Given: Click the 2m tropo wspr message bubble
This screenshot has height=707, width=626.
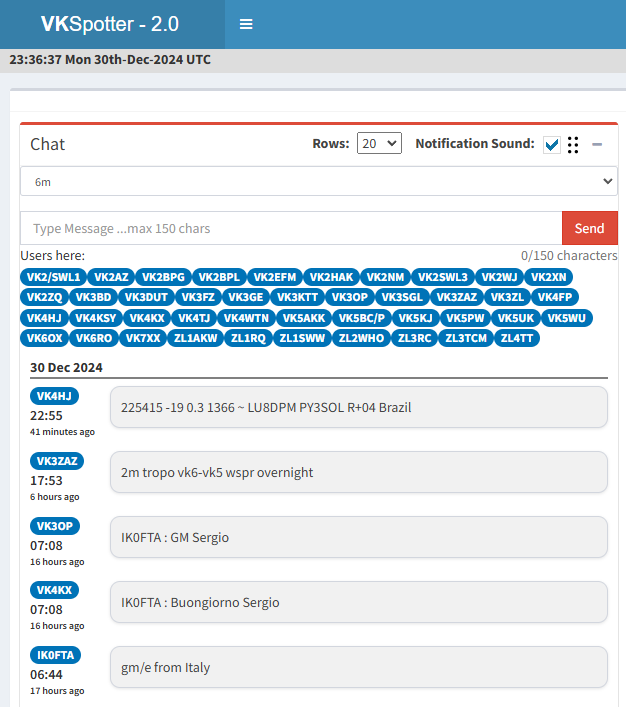Looking at the screenshot, I should point(358,472).
